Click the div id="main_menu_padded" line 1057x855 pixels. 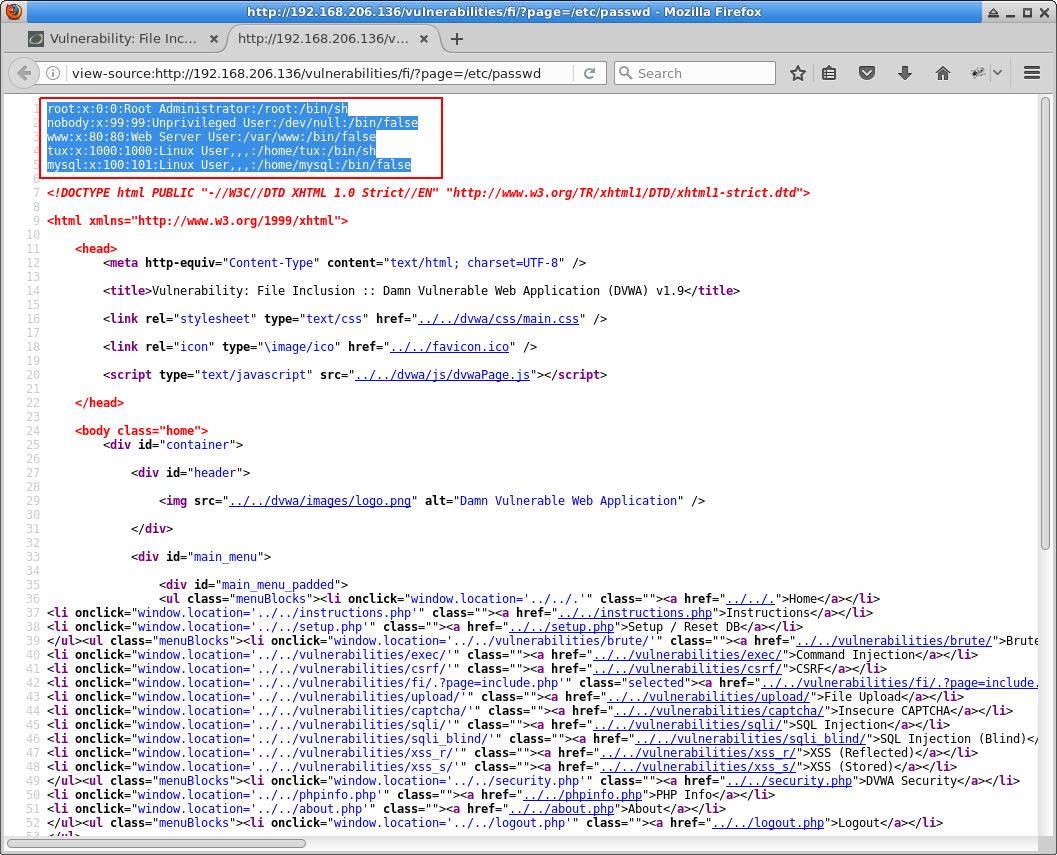(253, 585)
